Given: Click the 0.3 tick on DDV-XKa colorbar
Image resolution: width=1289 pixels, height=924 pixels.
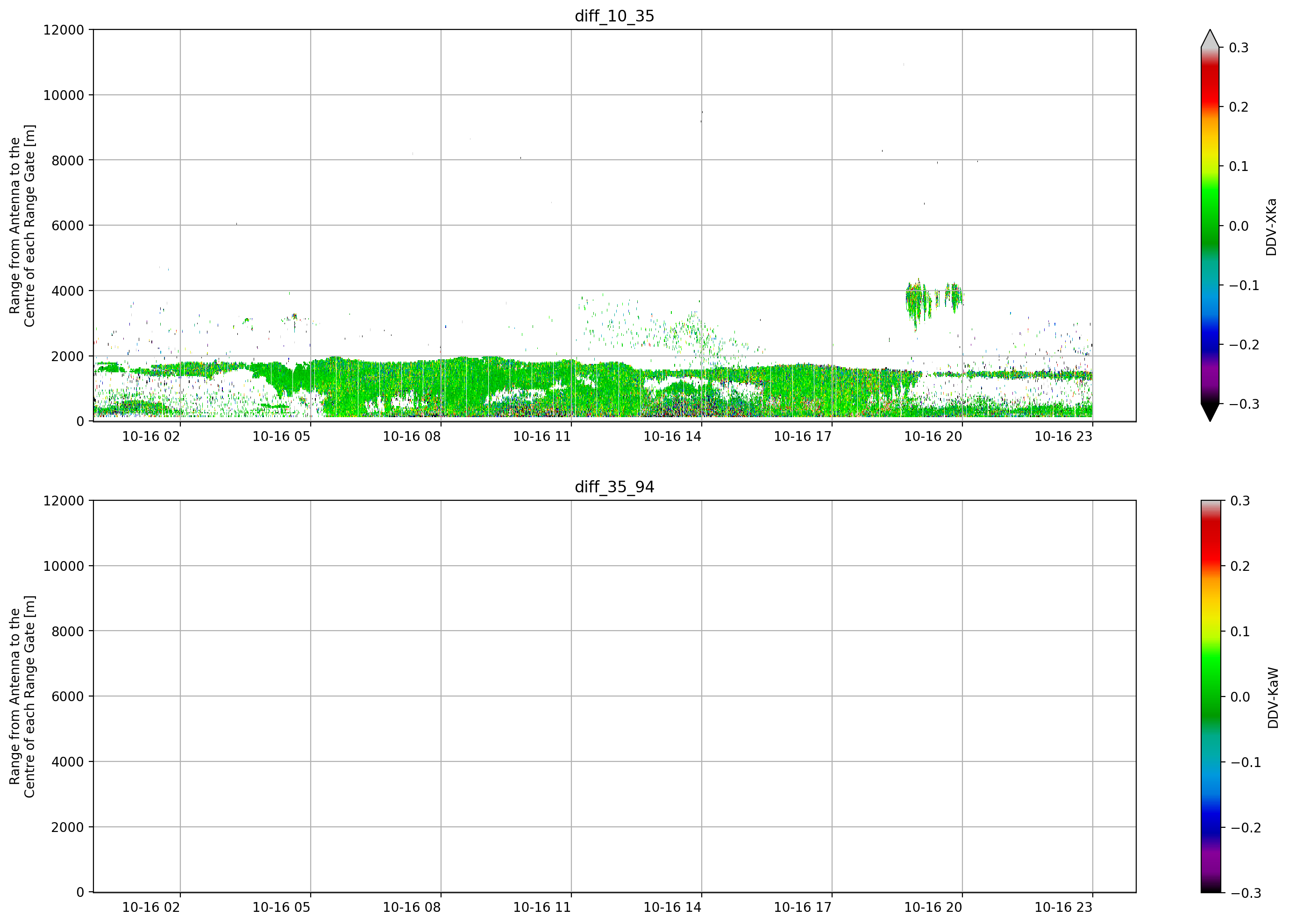Looking at the screenshot, I should [1239, 48].
